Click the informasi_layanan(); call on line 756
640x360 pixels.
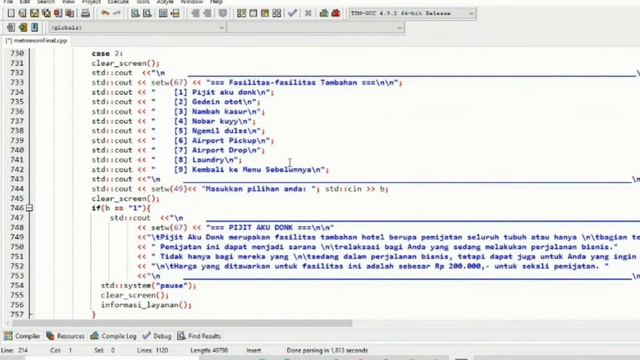[146, 305]
